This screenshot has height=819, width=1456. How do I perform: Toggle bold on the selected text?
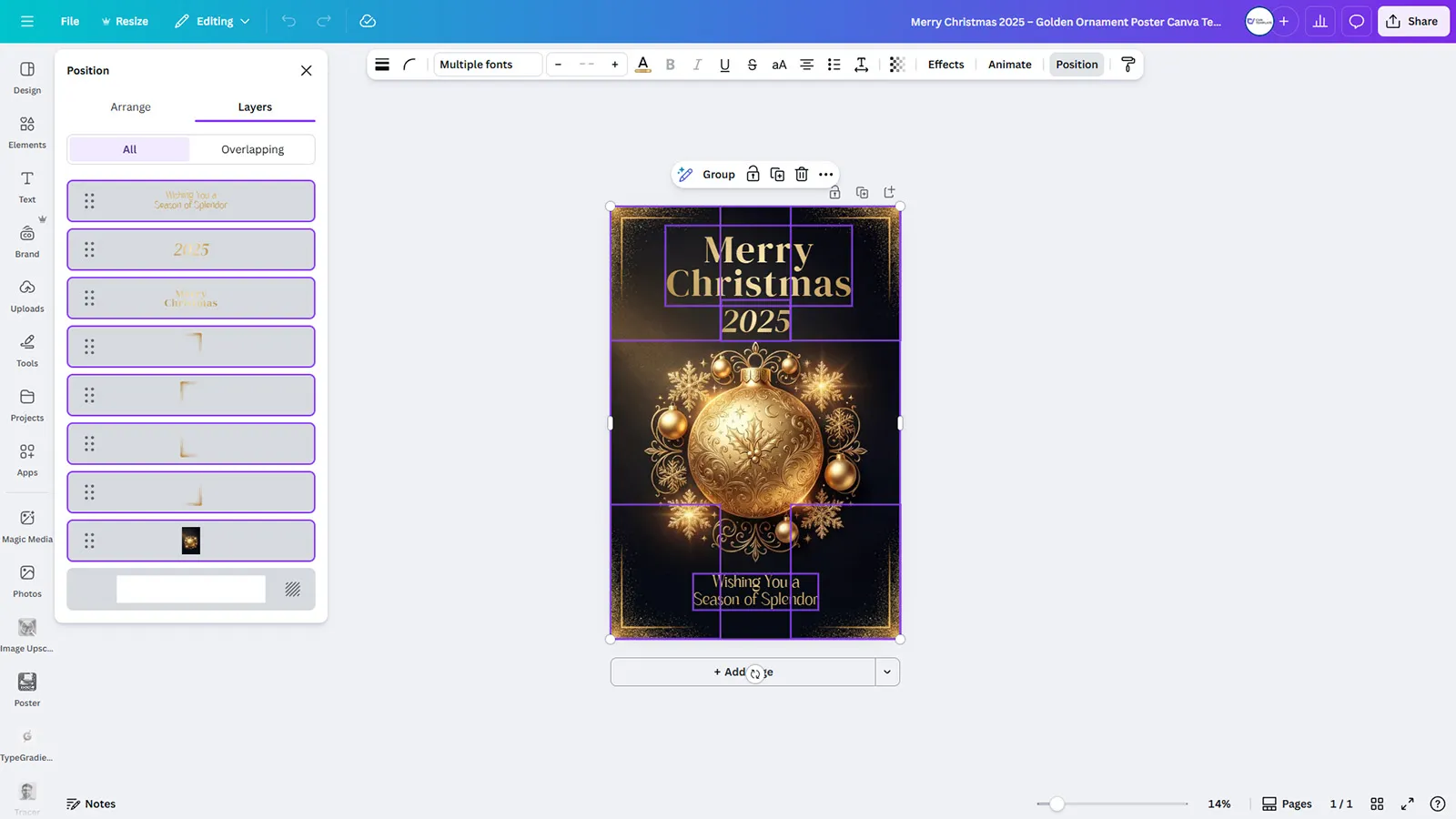[671, 65]
